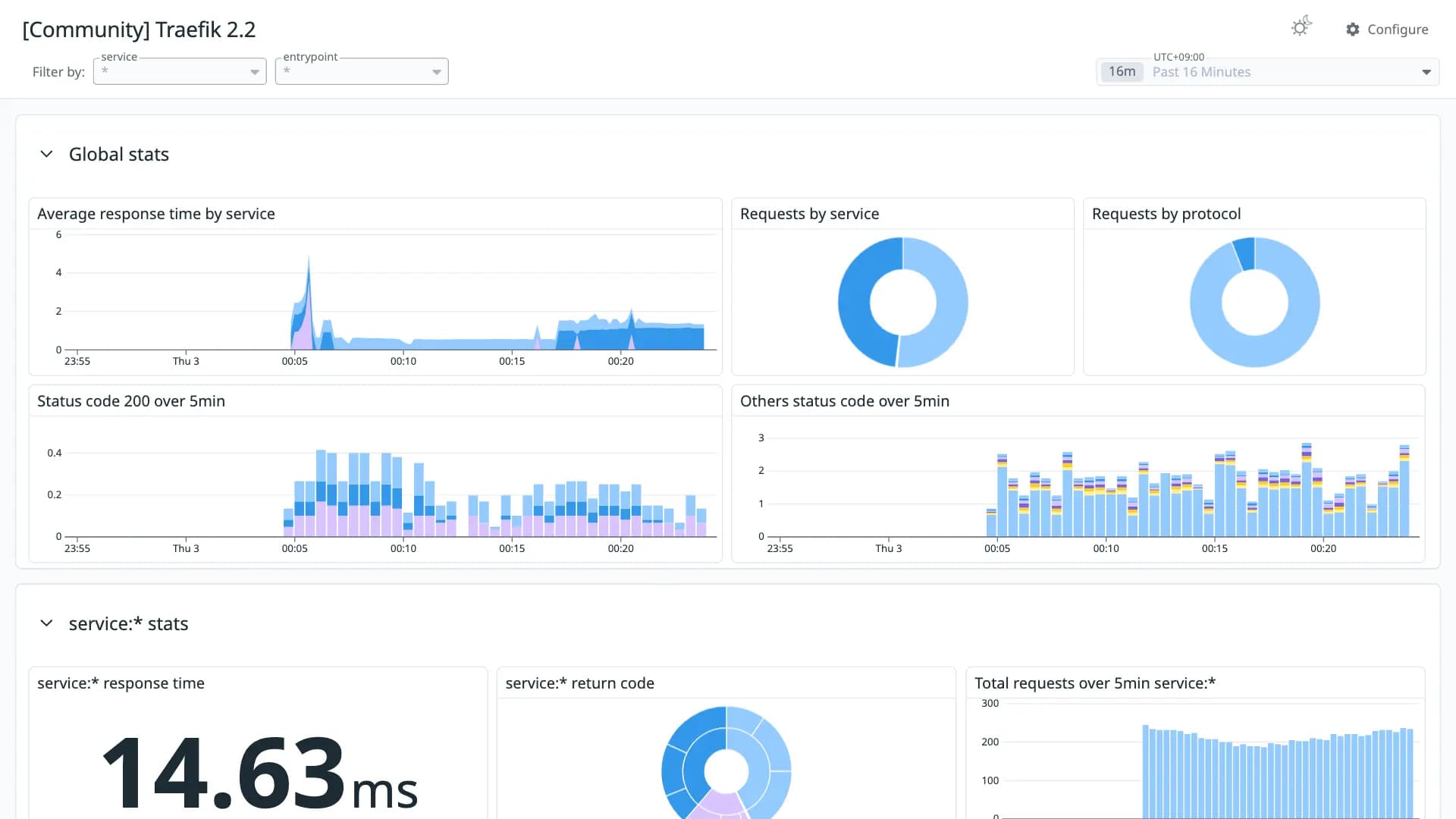Toggle the light/dark theme sun-moon icon
The width and height of the screenshot is (1456, 819).
coord(1301,27)
